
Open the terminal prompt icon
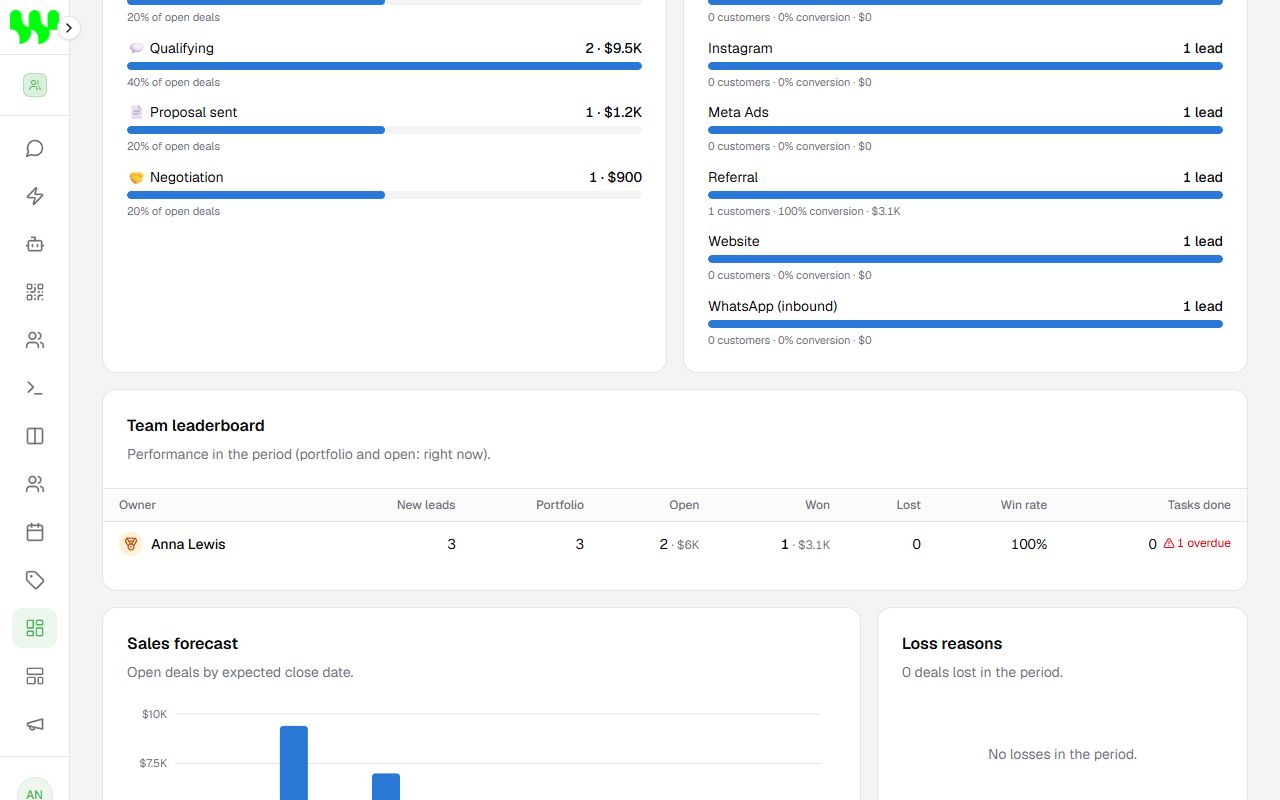coord(35,388)
